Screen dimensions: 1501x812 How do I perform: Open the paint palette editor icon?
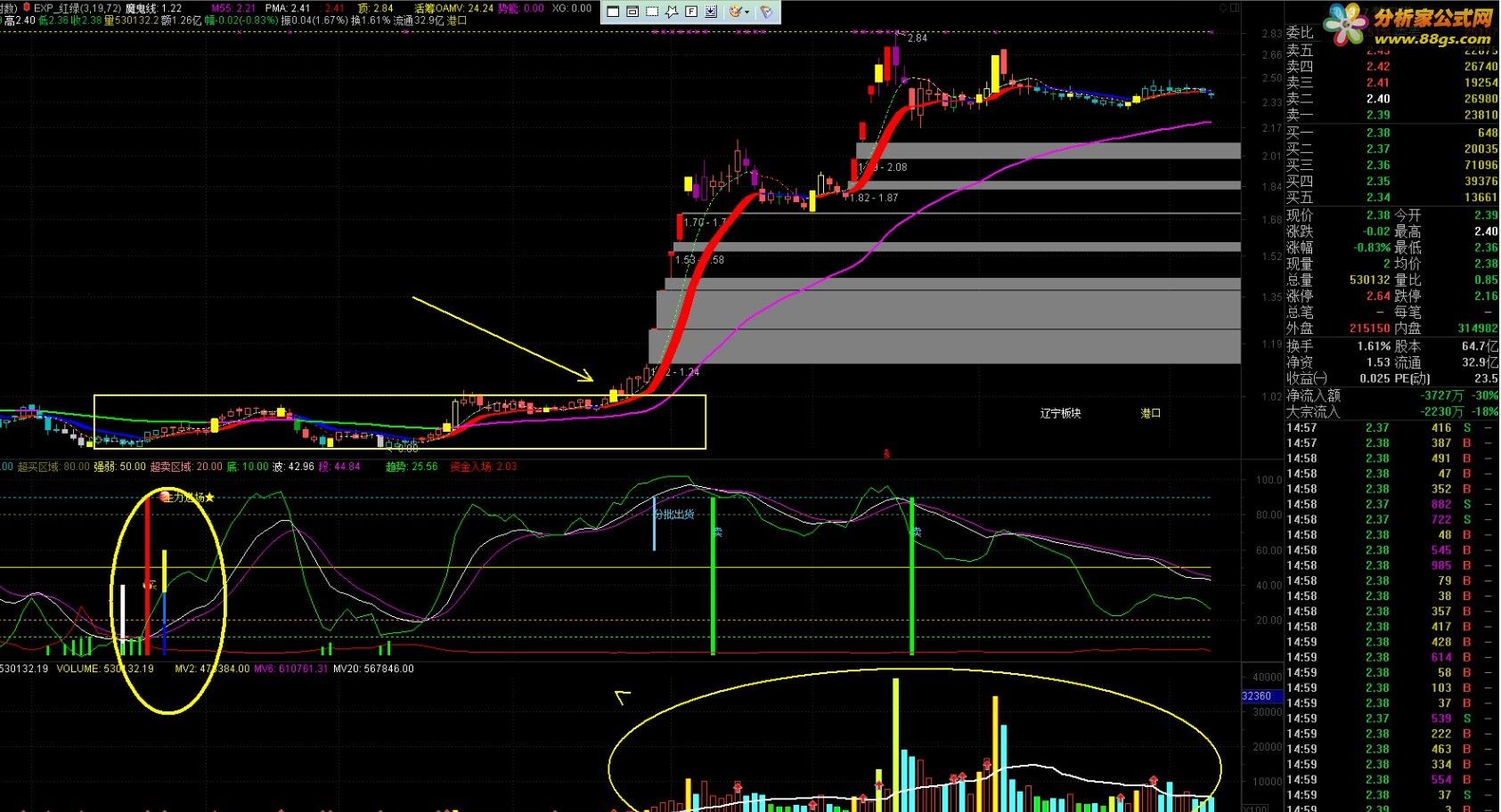tap(736, 12)
